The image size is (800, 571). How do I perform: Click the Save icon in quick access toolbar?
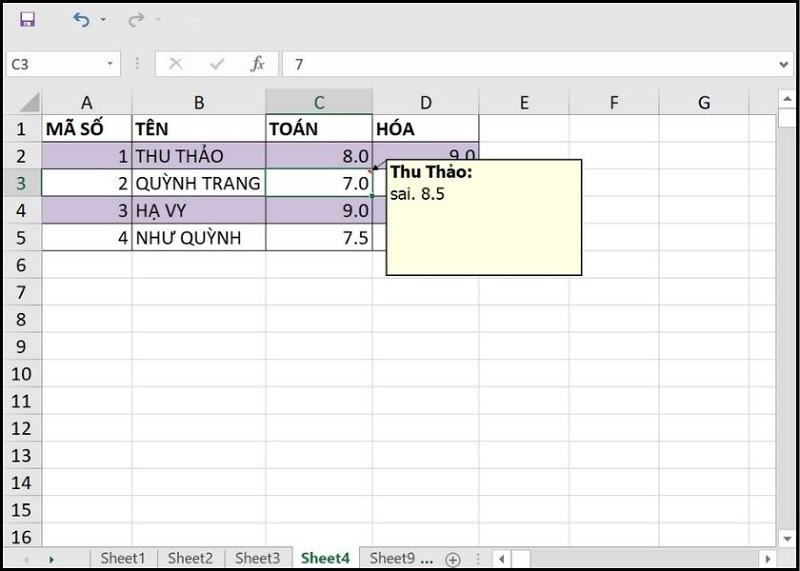pyautogui.click(x=27, y=20)
